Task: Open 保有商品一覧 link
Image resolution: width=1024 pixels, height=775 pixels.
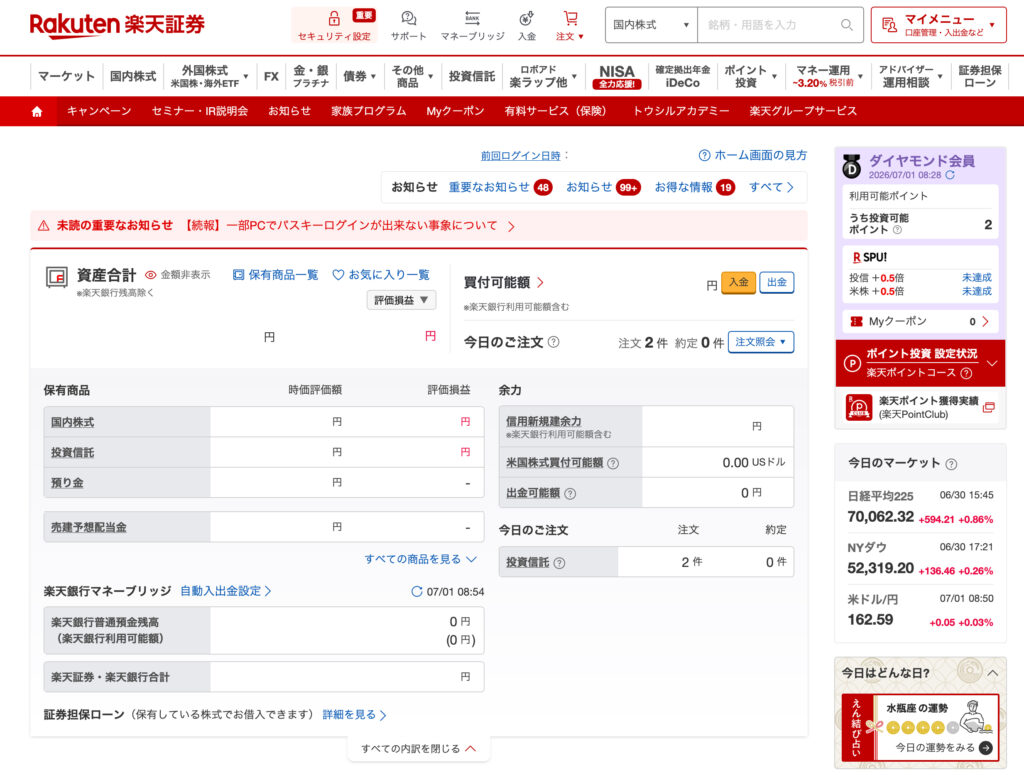Action: click(275, 275)
